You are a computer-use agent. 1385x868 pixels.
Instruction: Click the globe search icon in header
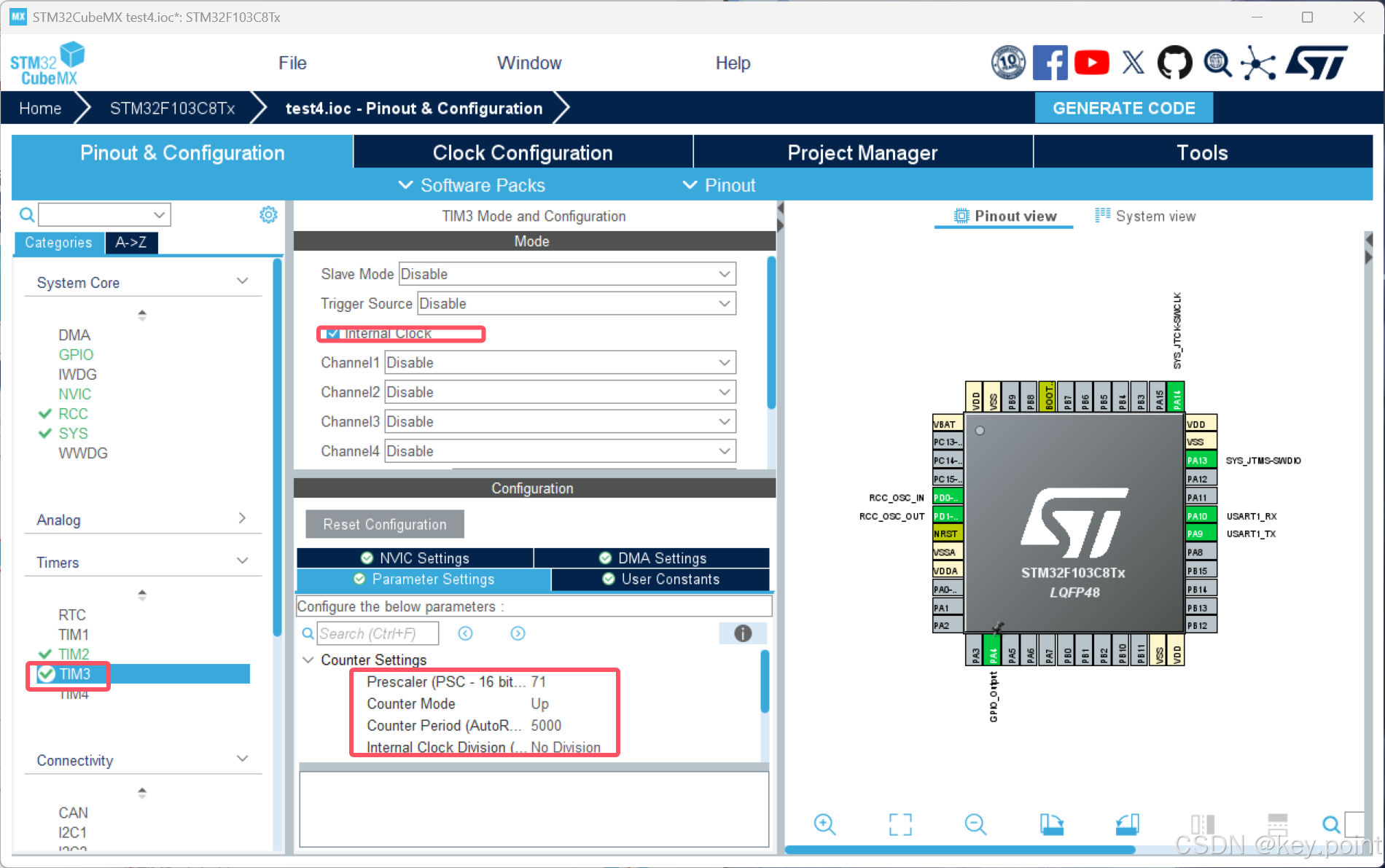1217,63
